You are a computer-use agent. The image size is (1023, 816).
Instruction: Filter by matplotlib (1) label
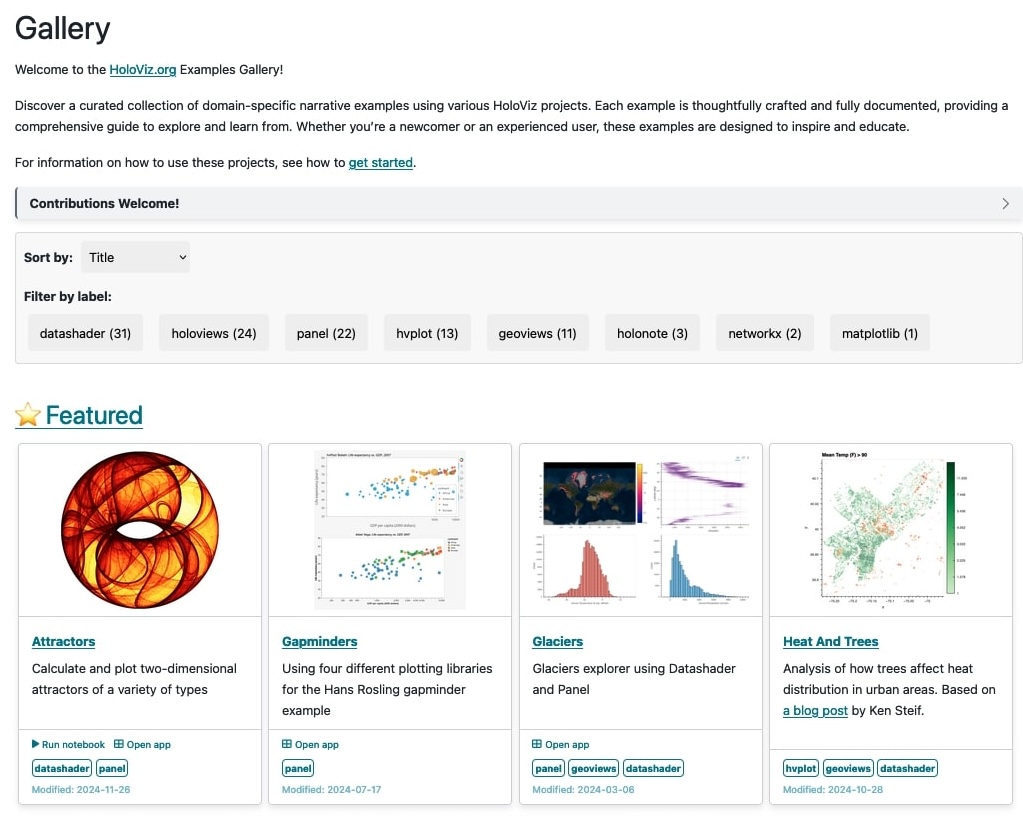pos(880,333)
